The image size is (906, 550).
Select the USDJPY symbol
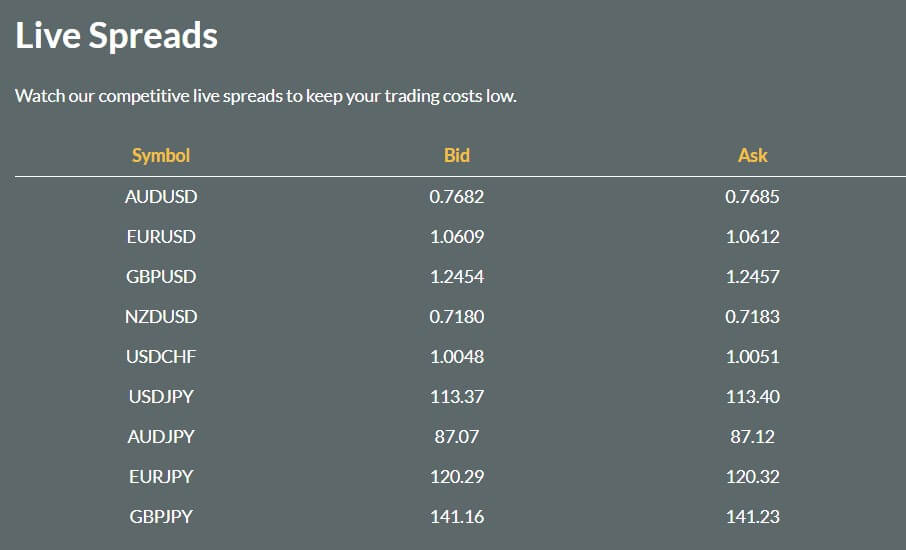pyautogui.click(x=161, y=396)
